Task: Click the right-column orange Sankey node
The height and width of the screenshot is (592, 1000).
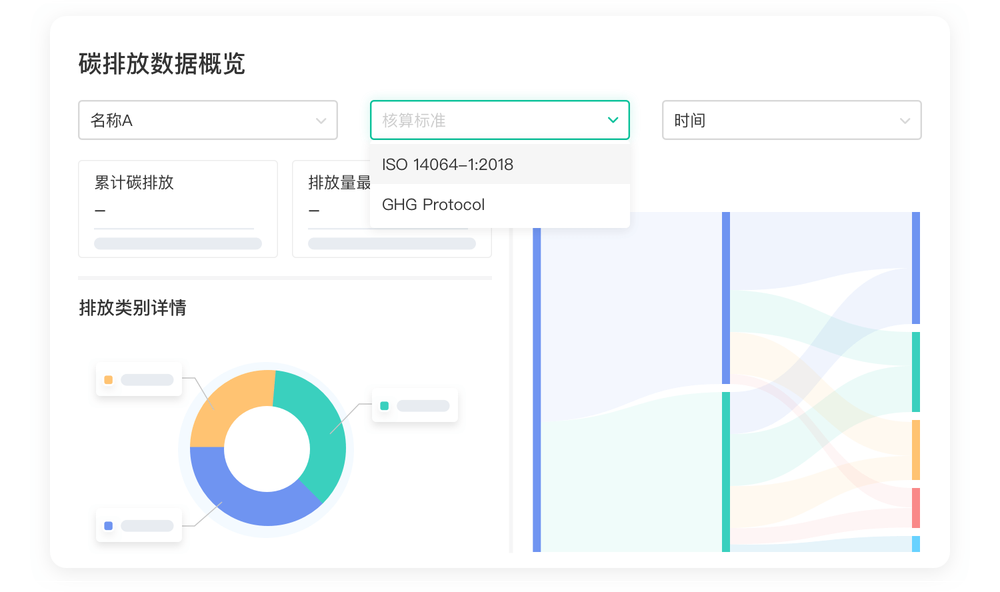Action: pos(916,450)
